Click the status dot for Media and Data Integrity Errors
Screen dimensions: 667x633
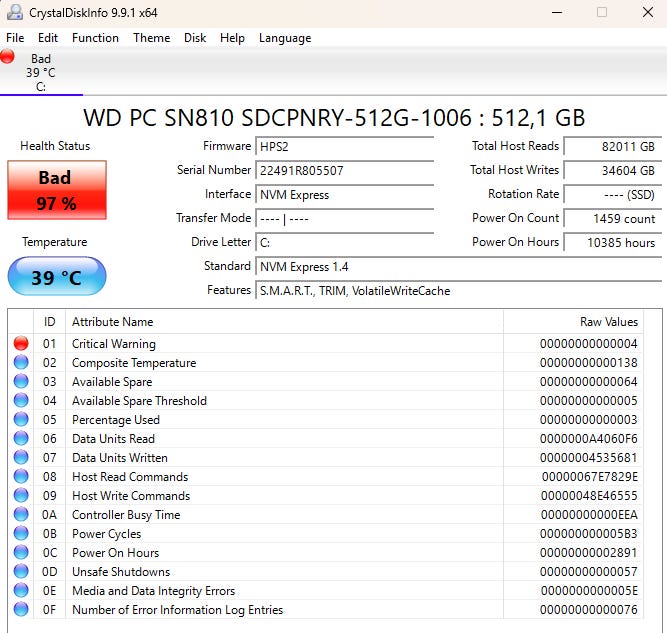pyautogui.click(x=21, y=590)
